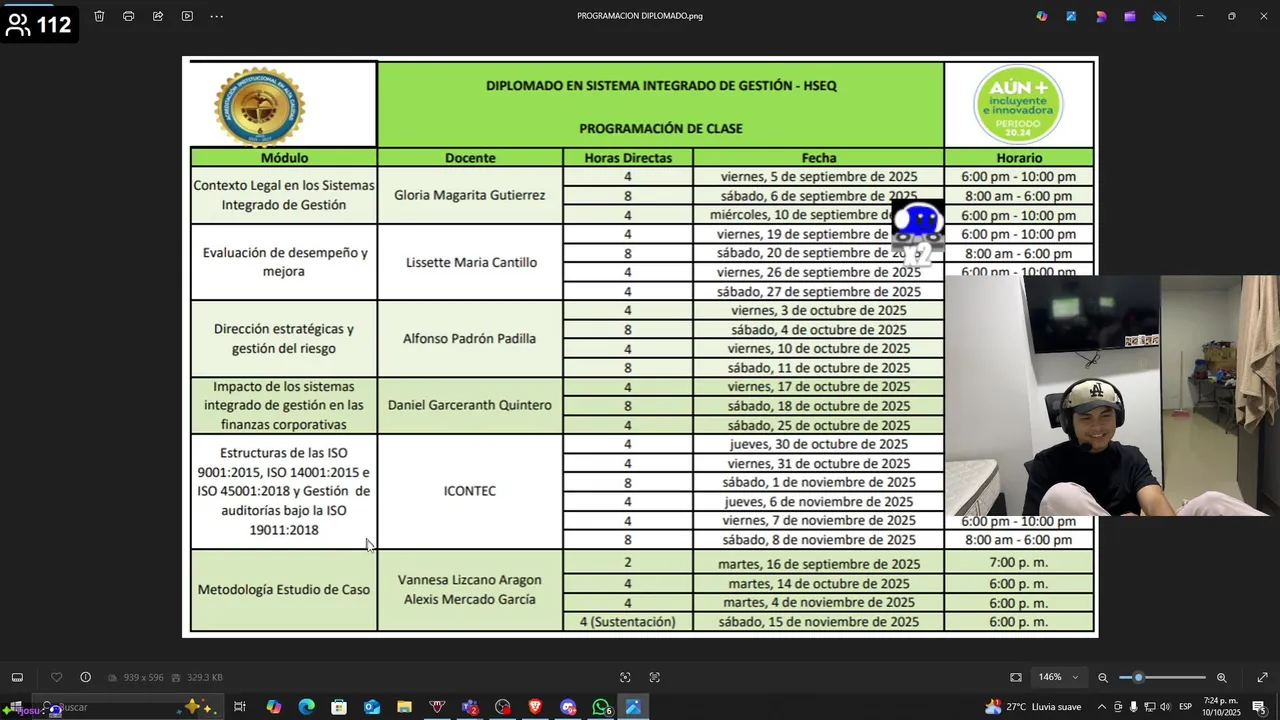This screenshot has height=720, width=1280.
Task: Open Task View on the taskbar
Action: click(240, 707)
